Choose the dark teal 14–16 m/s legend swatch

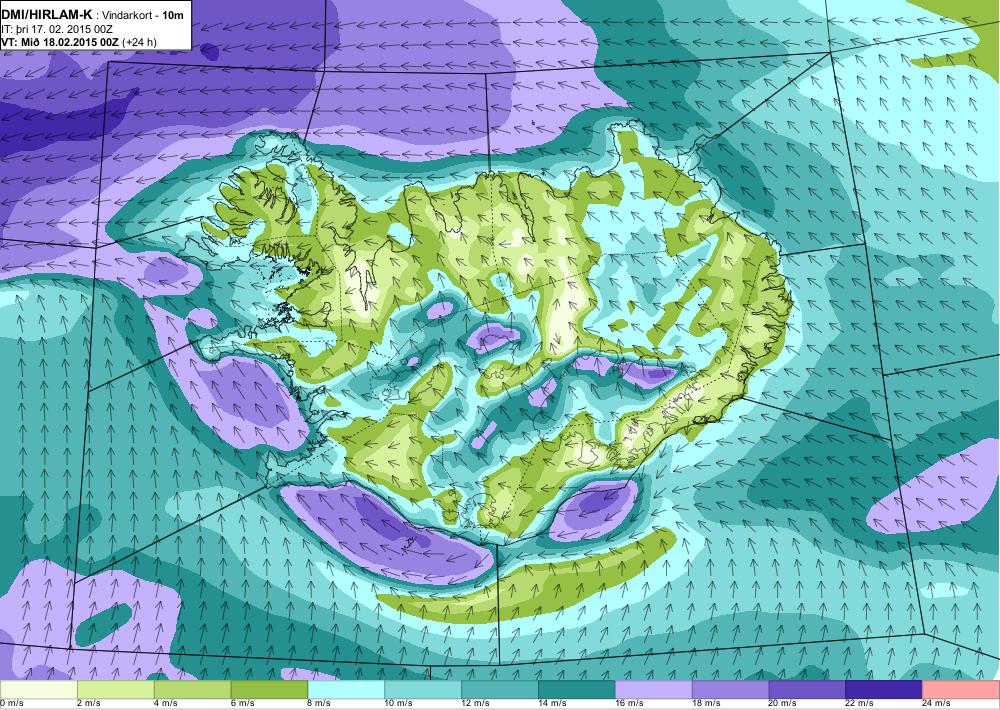577,690
